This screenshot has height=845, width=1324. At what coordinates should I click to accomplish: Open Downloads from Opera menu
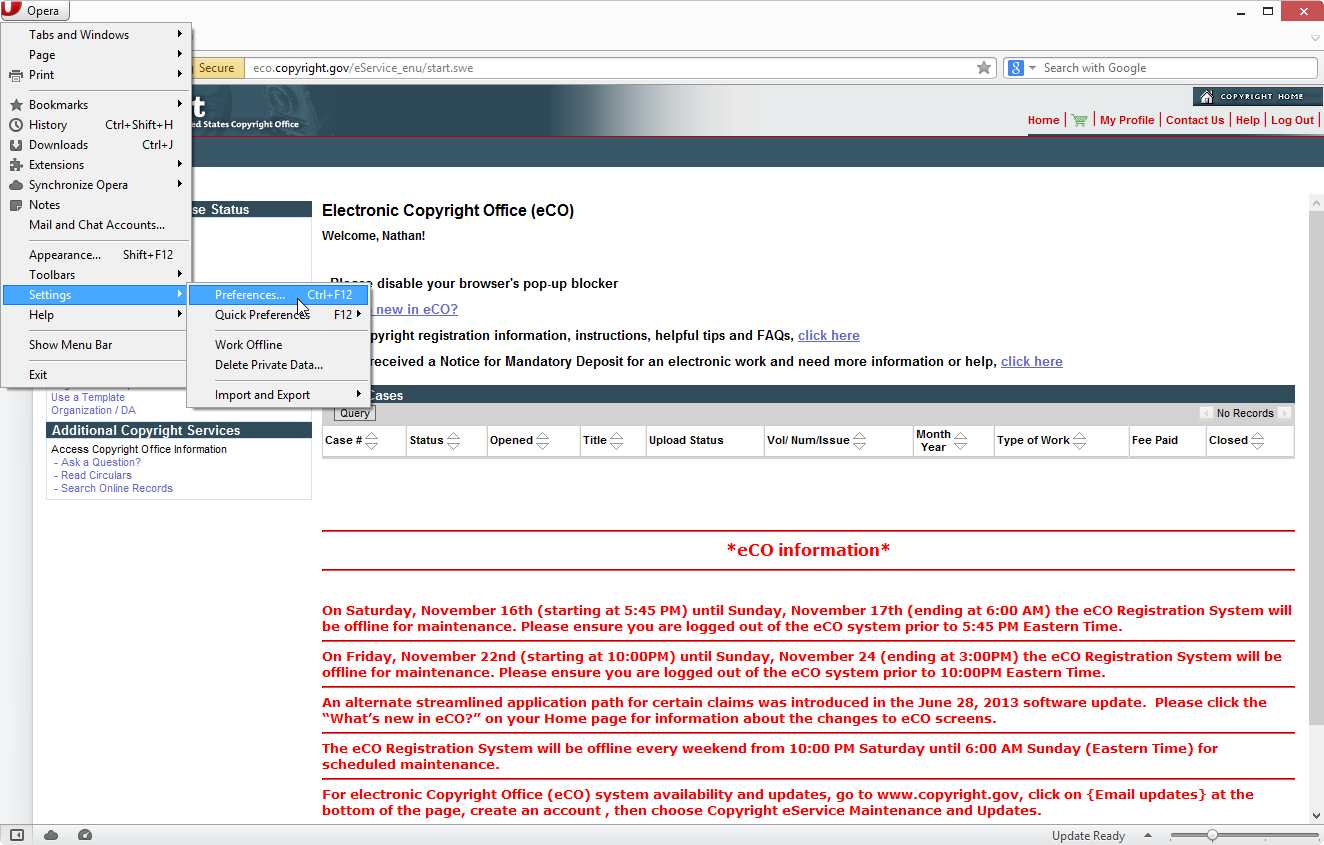pos(96,145)
